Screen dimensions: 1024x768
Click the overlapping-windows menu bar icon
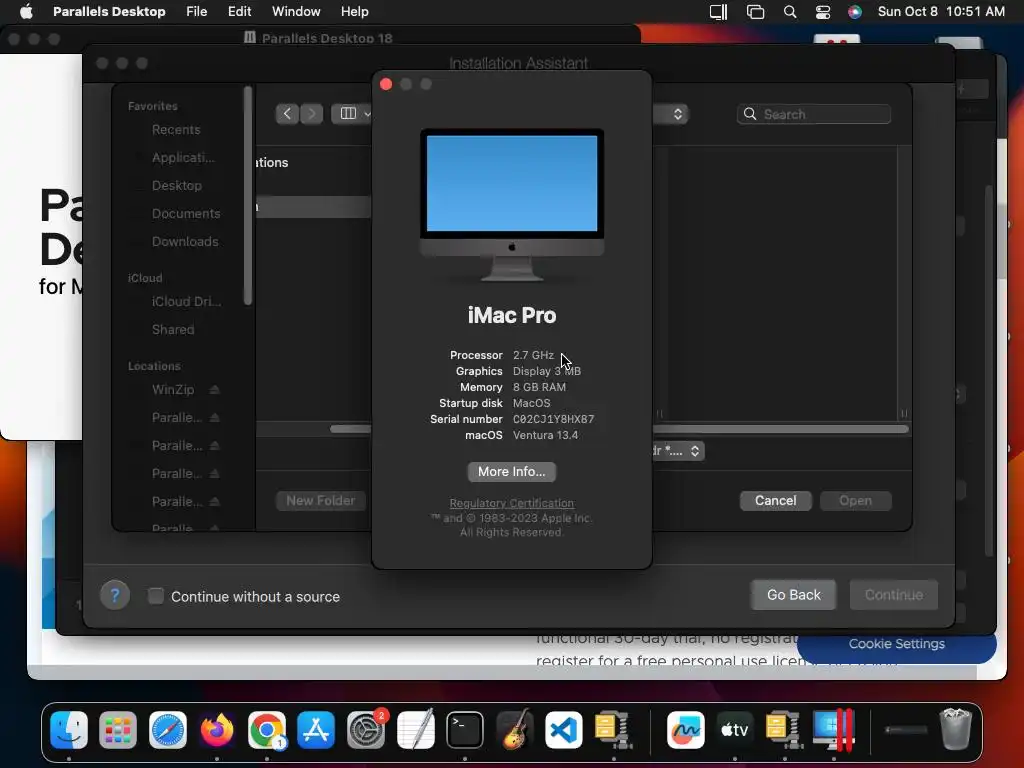(756, 11)
